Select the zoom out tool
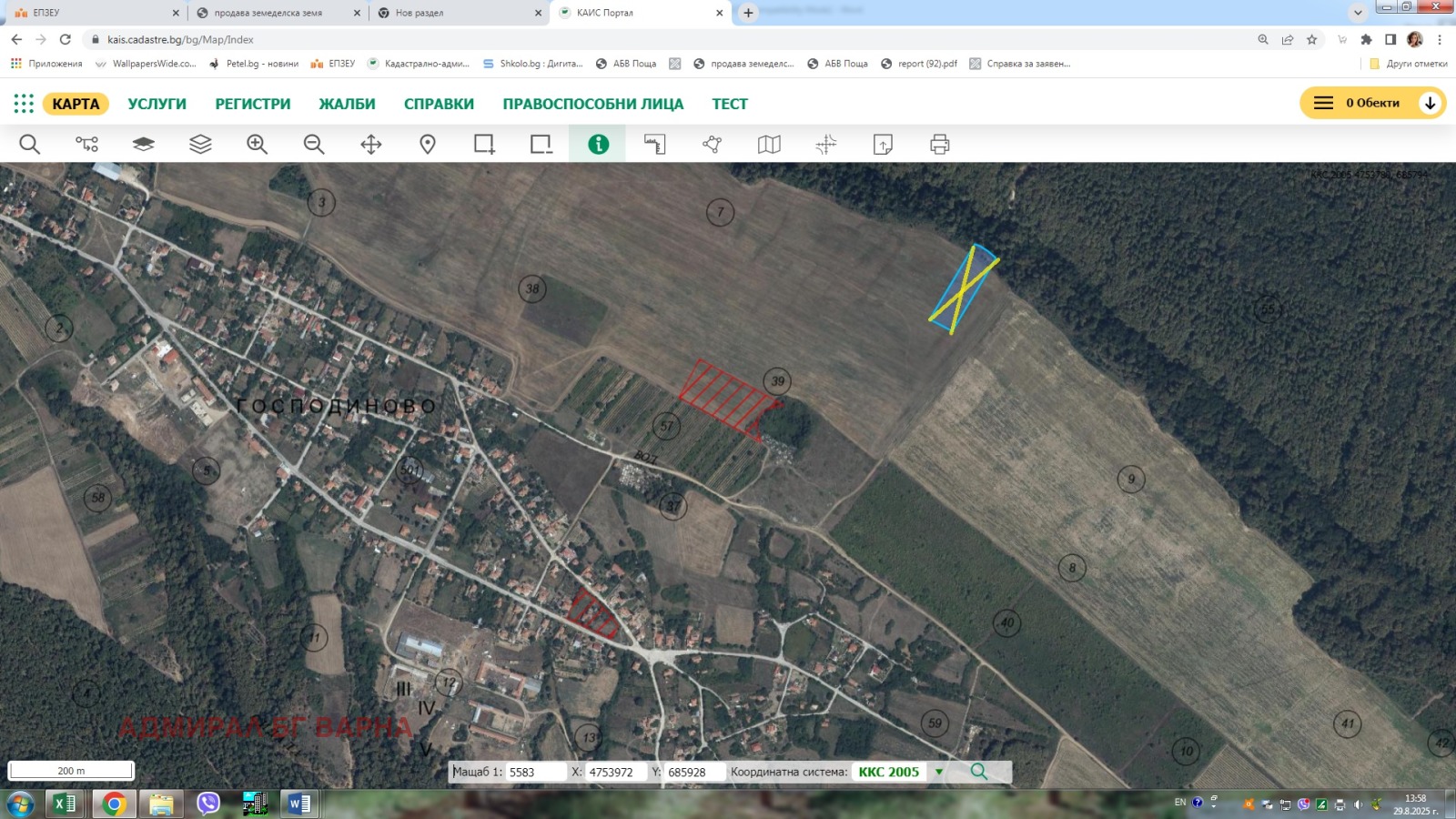 pos(313,143)
